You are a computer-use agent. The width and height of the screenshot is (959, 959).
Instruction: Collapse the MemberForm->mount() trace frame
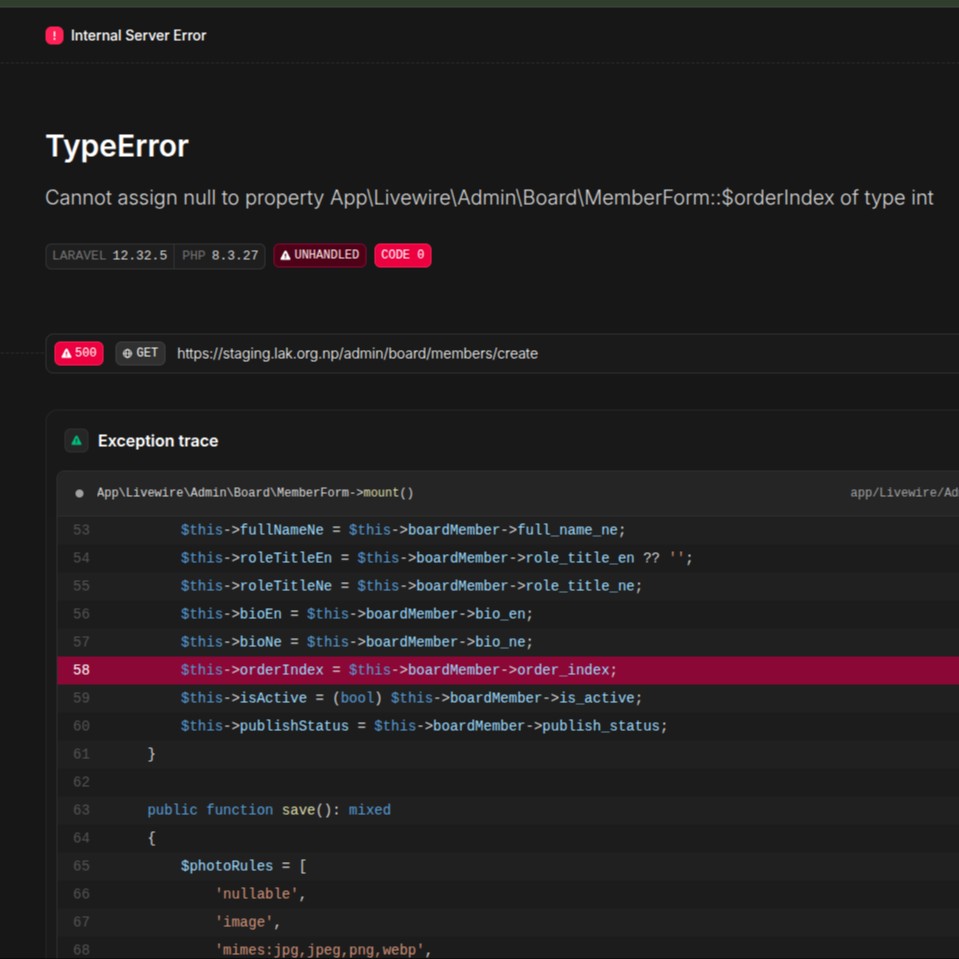[x=255, y=493]
